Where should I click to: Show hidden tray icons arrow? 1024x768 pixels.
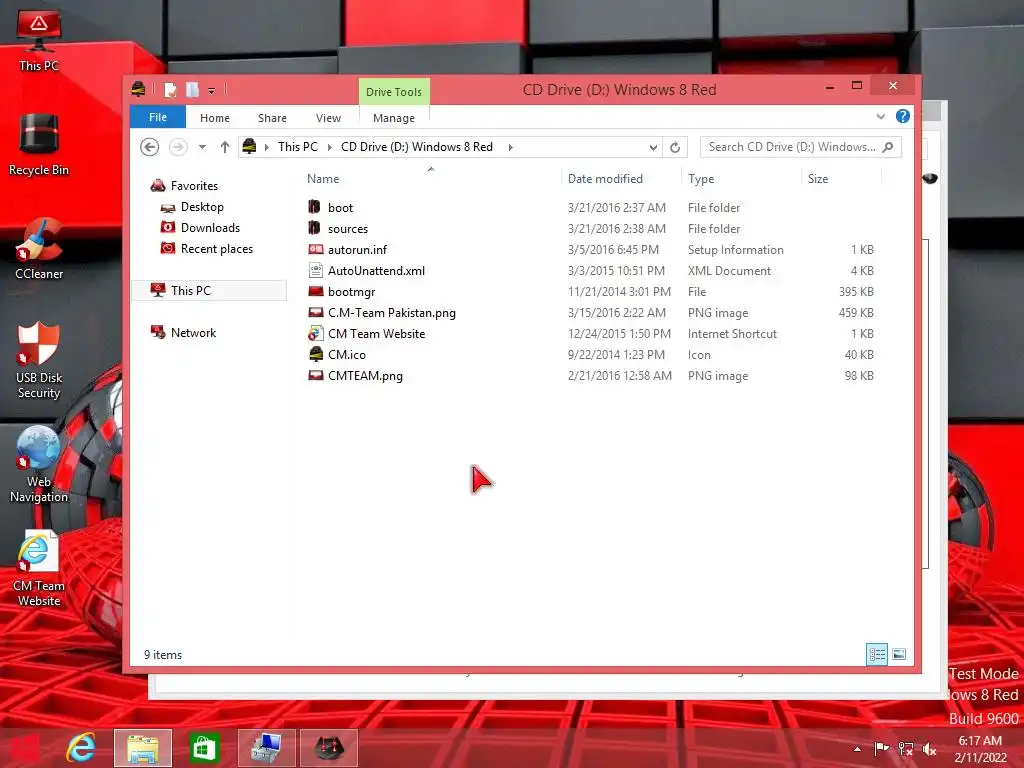[x=857, y=748]
